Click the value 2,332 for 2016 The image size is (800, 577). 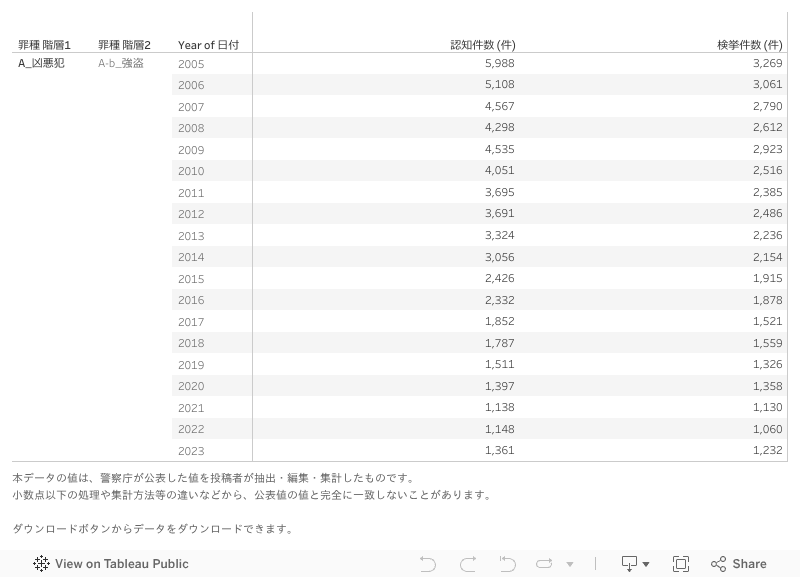[x=499, y=300]
